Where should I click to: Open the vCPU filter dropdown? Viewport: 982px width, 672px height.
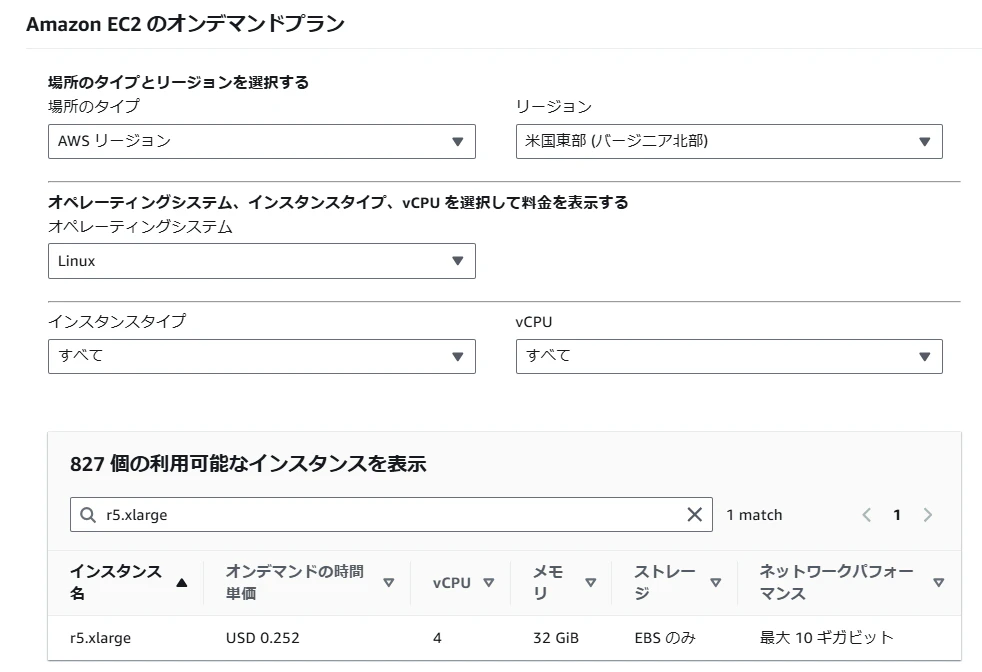point(728,356)
